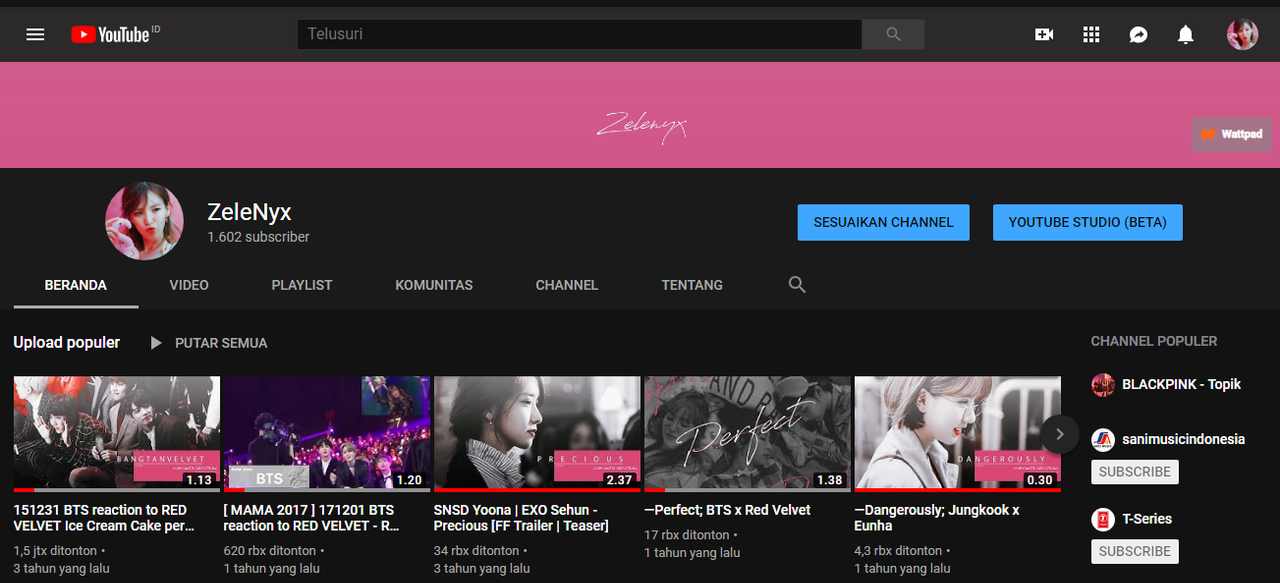Viewport: 1280px width, 583px height.
Task: Open the MAMA 2017 BTS reaction thumbnail
Action: click(327, 434)
